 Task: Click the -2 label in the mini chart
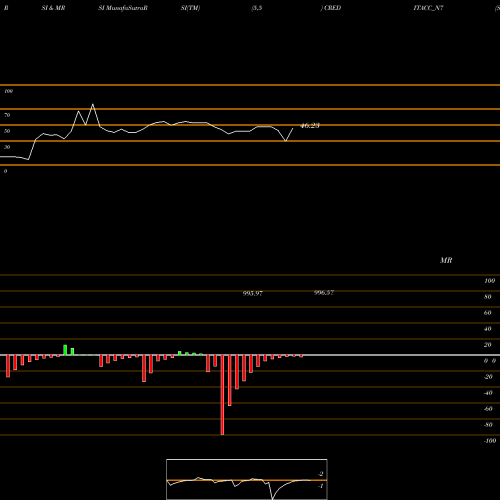(321, 474)
